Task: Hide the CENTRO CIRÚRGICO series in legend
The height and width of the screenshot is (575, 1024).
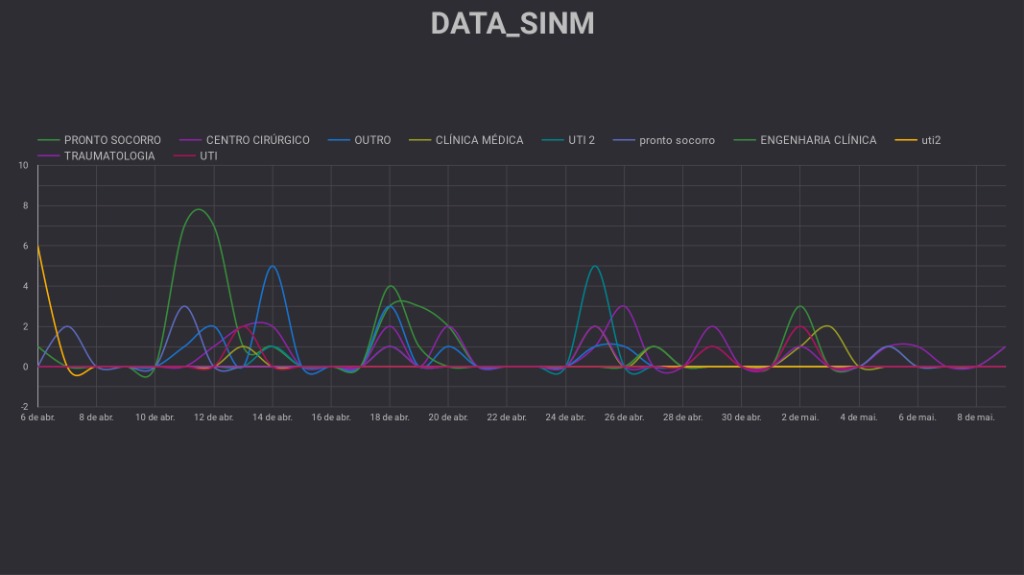Action: 257,140
